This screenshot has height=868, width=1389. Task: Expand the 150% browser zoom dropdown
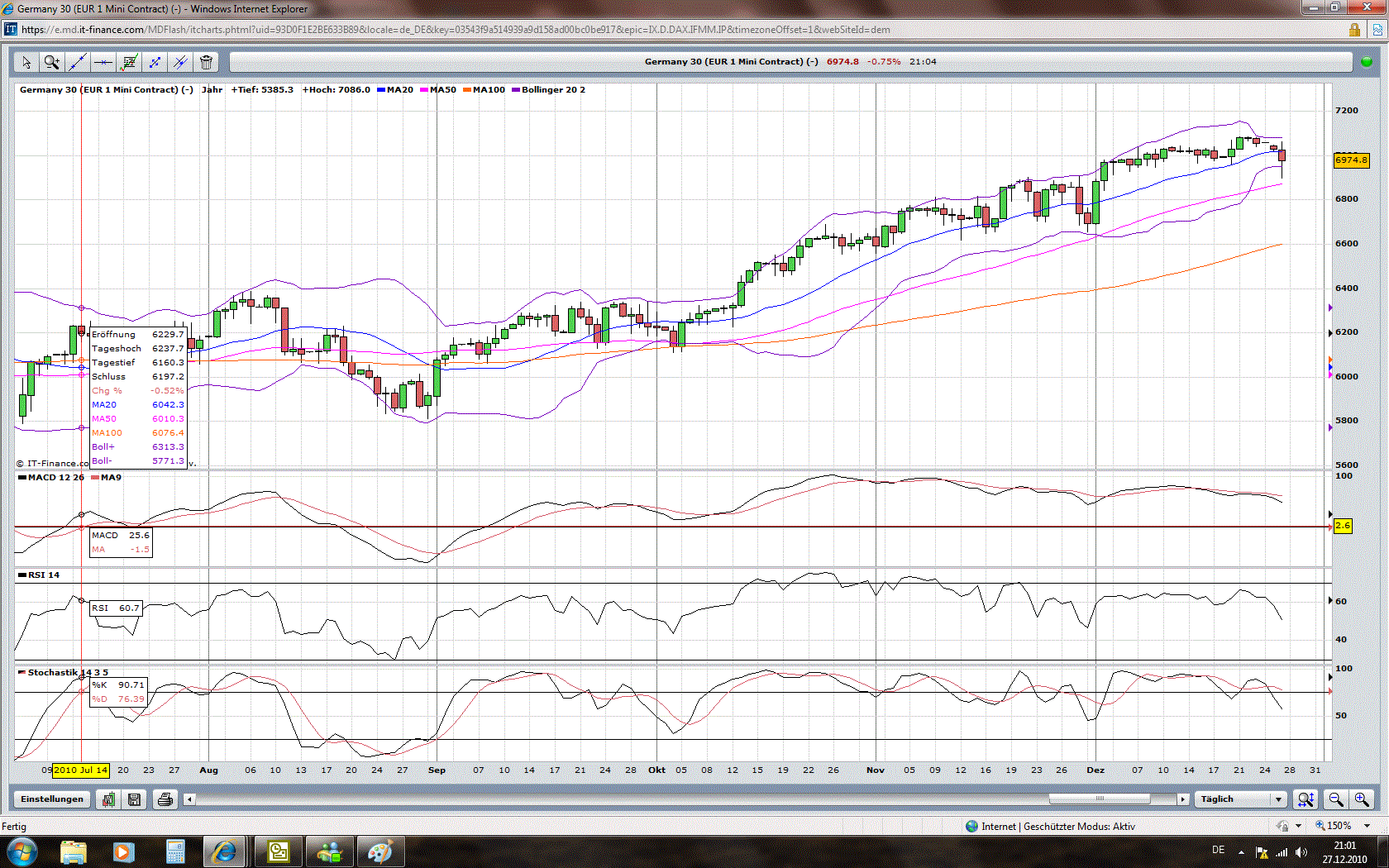1367,826
